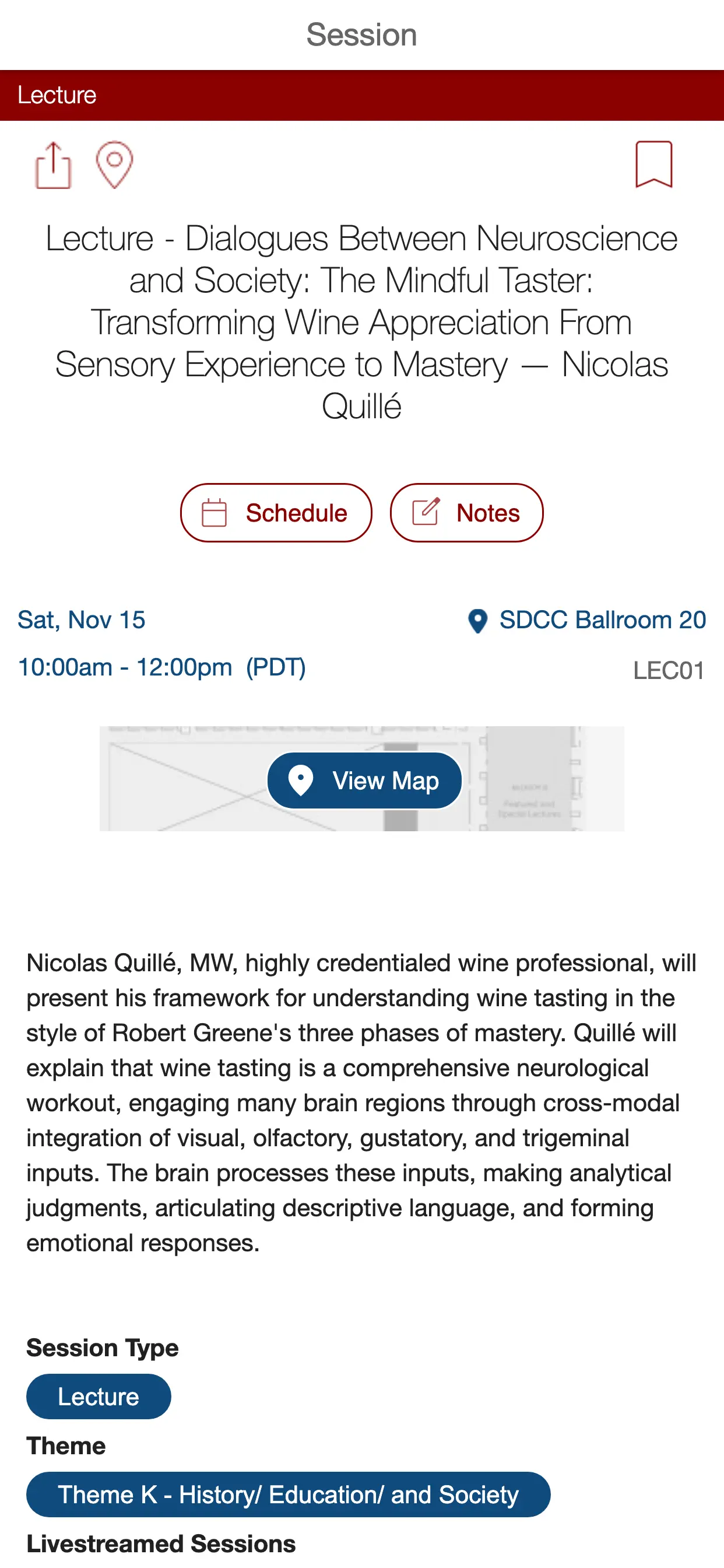The height and width of the screenshot is (1568, 724).
Task: Select the Lecture session type tag
Action: (x=99, y=1396)
